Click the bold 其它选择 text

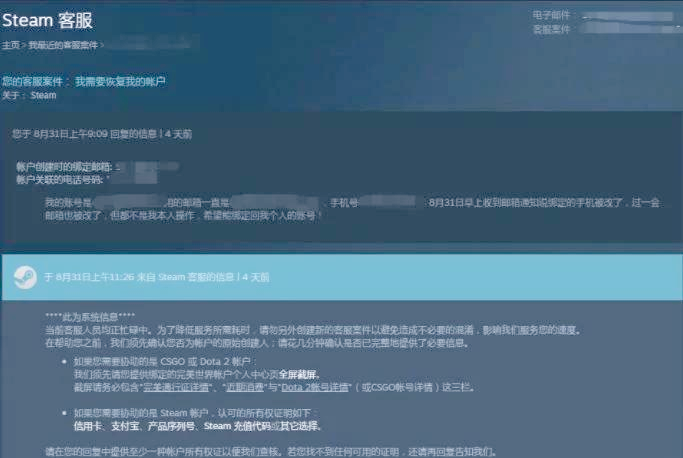click(x=299, y=426)
